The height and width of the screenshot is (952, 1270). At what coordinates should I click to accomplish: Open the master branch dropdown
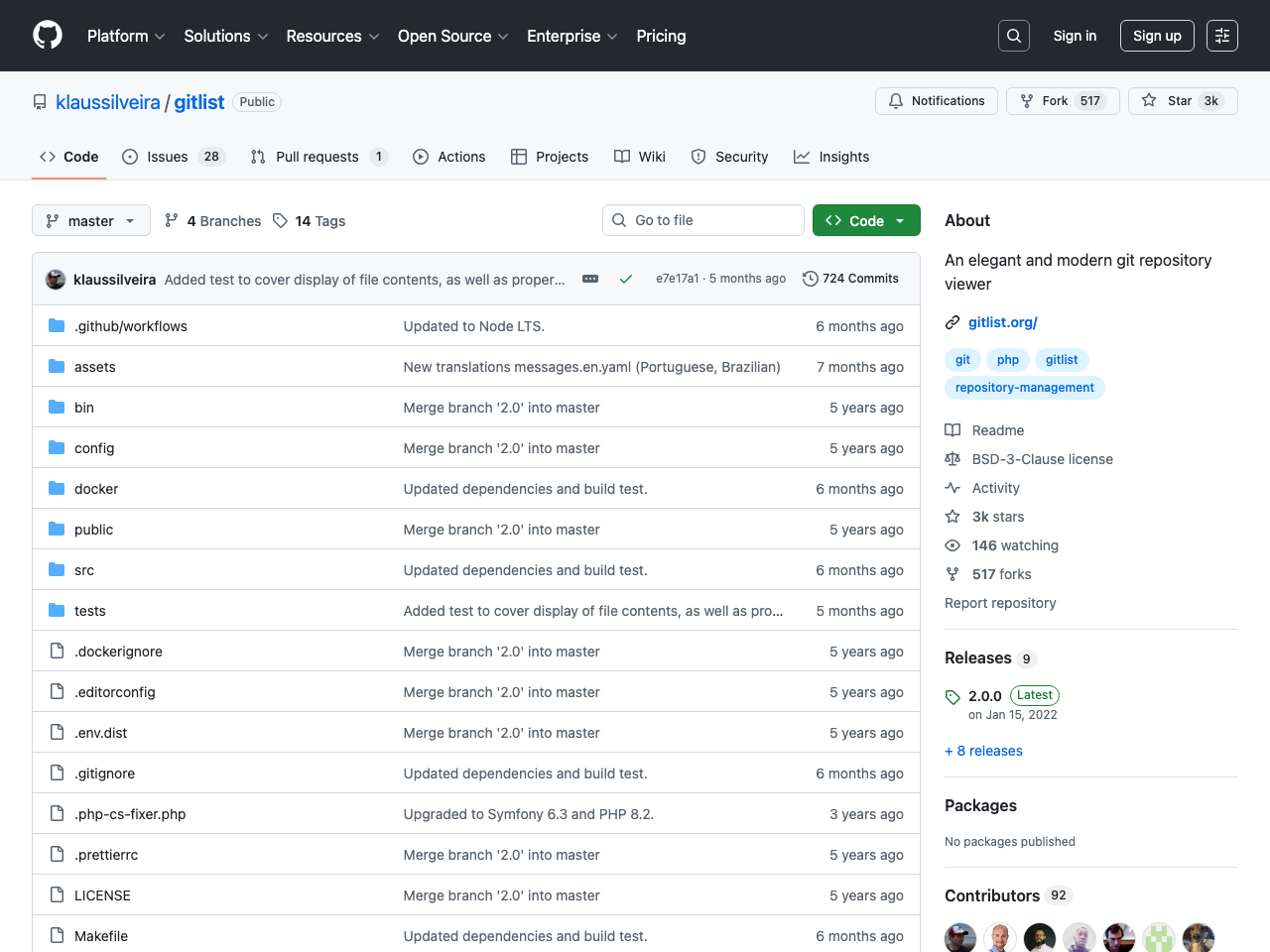click(x=90, y=220)
